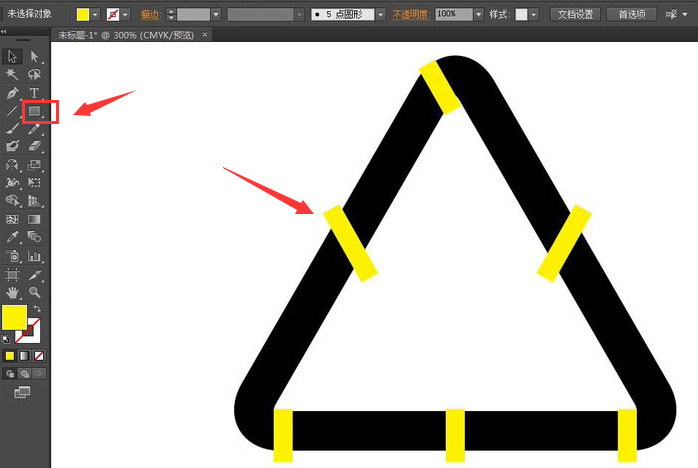
Task: Select the Zoom tool
Action: (34, 293)
